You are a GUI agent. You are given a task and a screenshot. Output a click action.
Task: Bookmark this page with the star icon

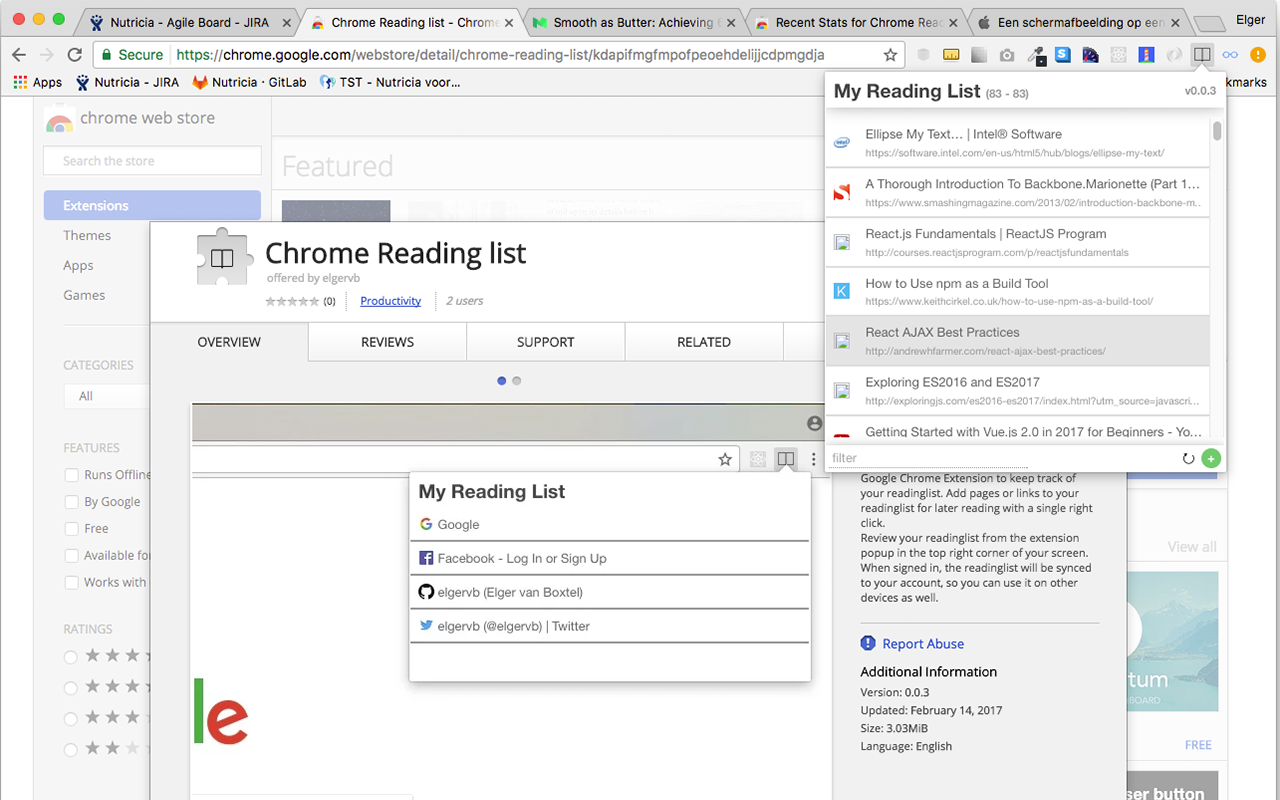[890, 55]
